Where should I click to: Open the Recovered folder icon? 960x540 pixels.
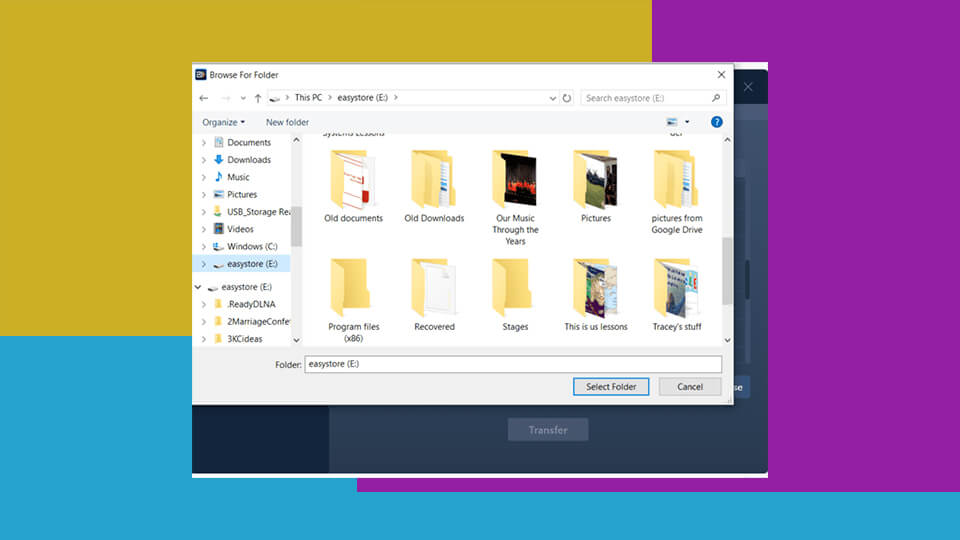click(x=434, y=288)
